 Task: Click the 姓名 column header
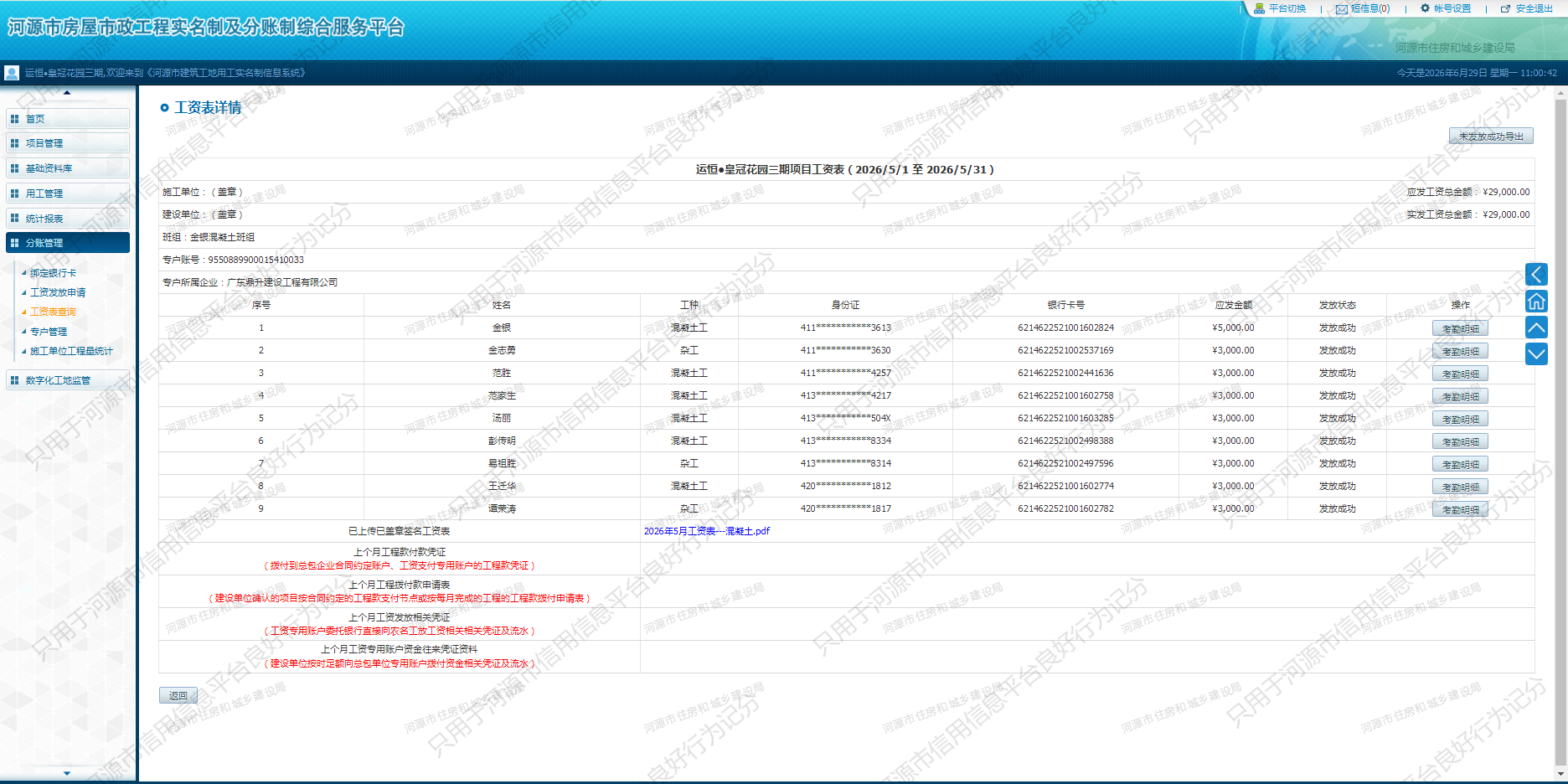(501, 305)
